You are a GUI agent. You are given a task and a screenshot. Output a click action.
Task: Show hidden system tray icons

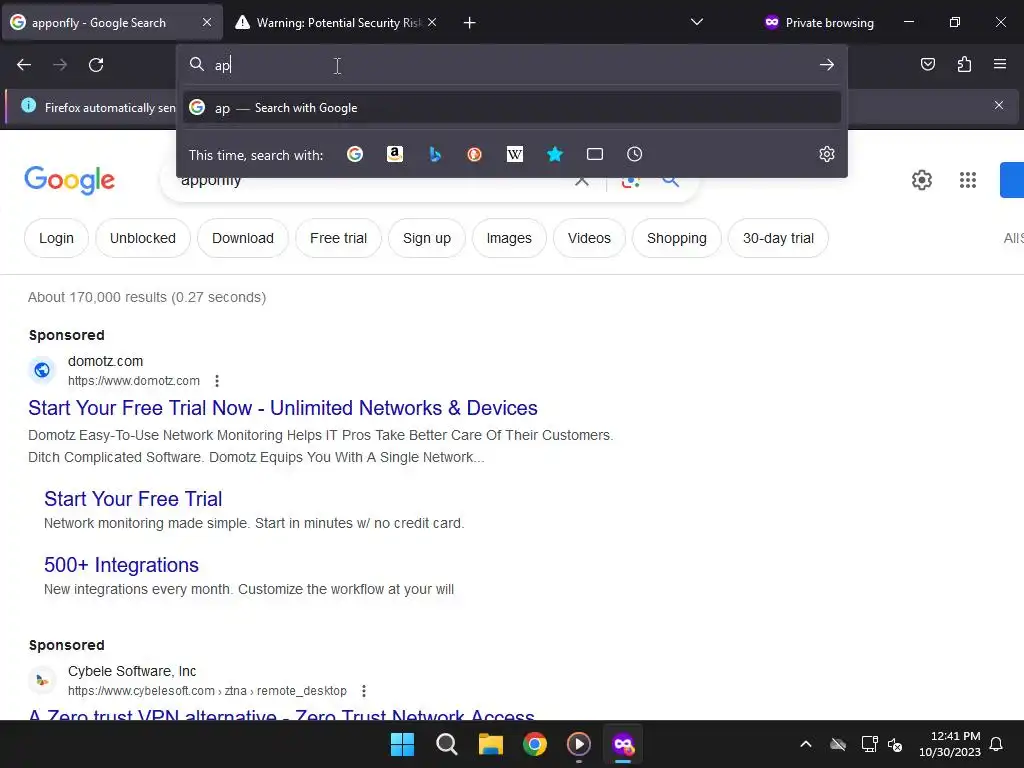(806, 744)
